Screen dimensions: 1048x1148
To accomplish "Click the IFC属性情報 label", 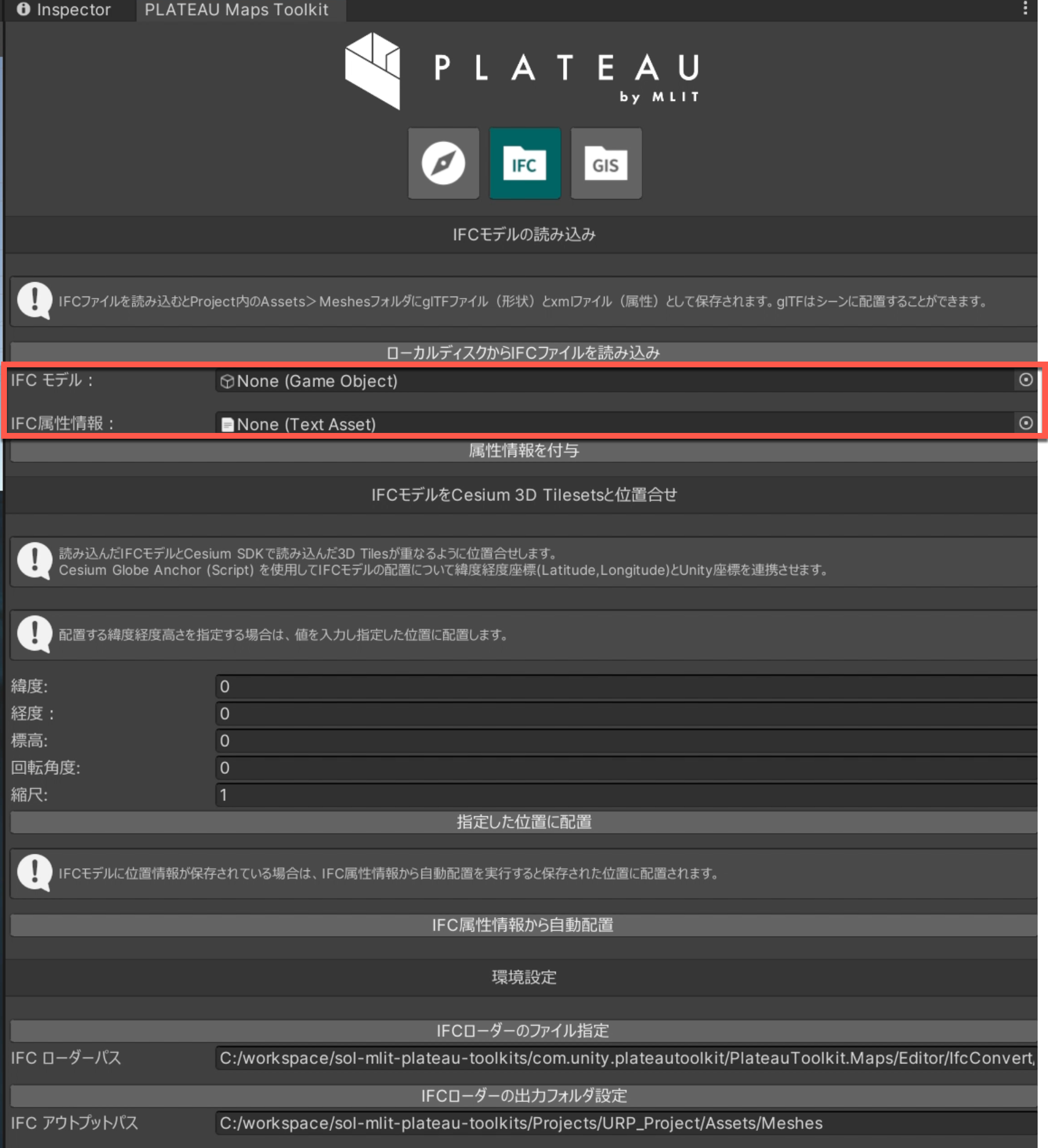I will (62, 424).
